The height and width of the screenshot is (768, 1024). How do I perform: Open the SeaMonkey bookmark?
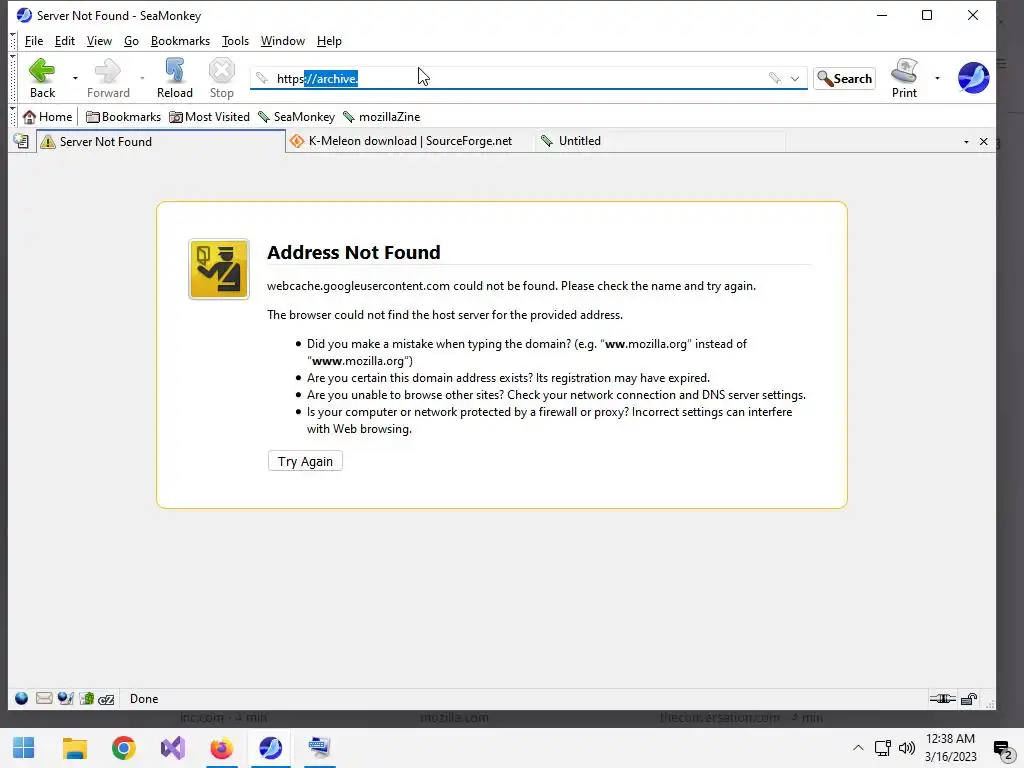pyautogui.click(x=296, y=117)
